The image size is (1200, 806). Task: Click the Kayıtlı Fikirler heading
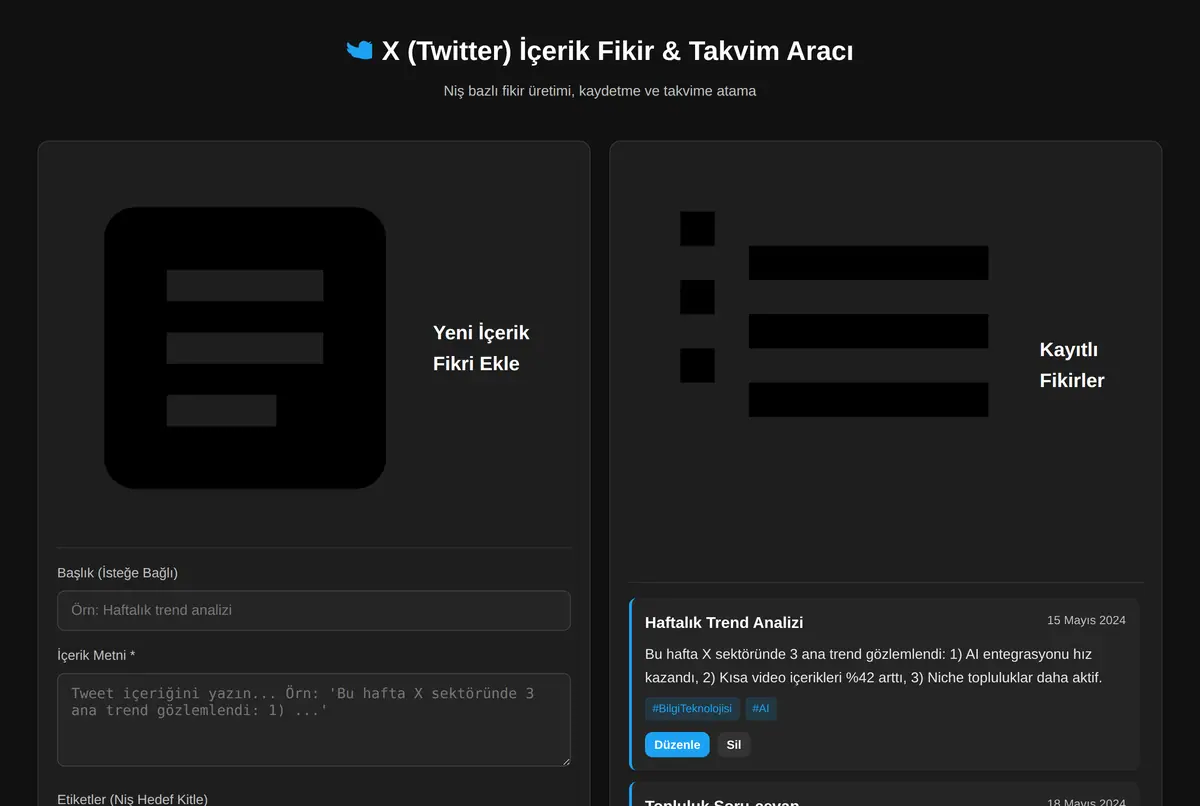(1072, 365)
